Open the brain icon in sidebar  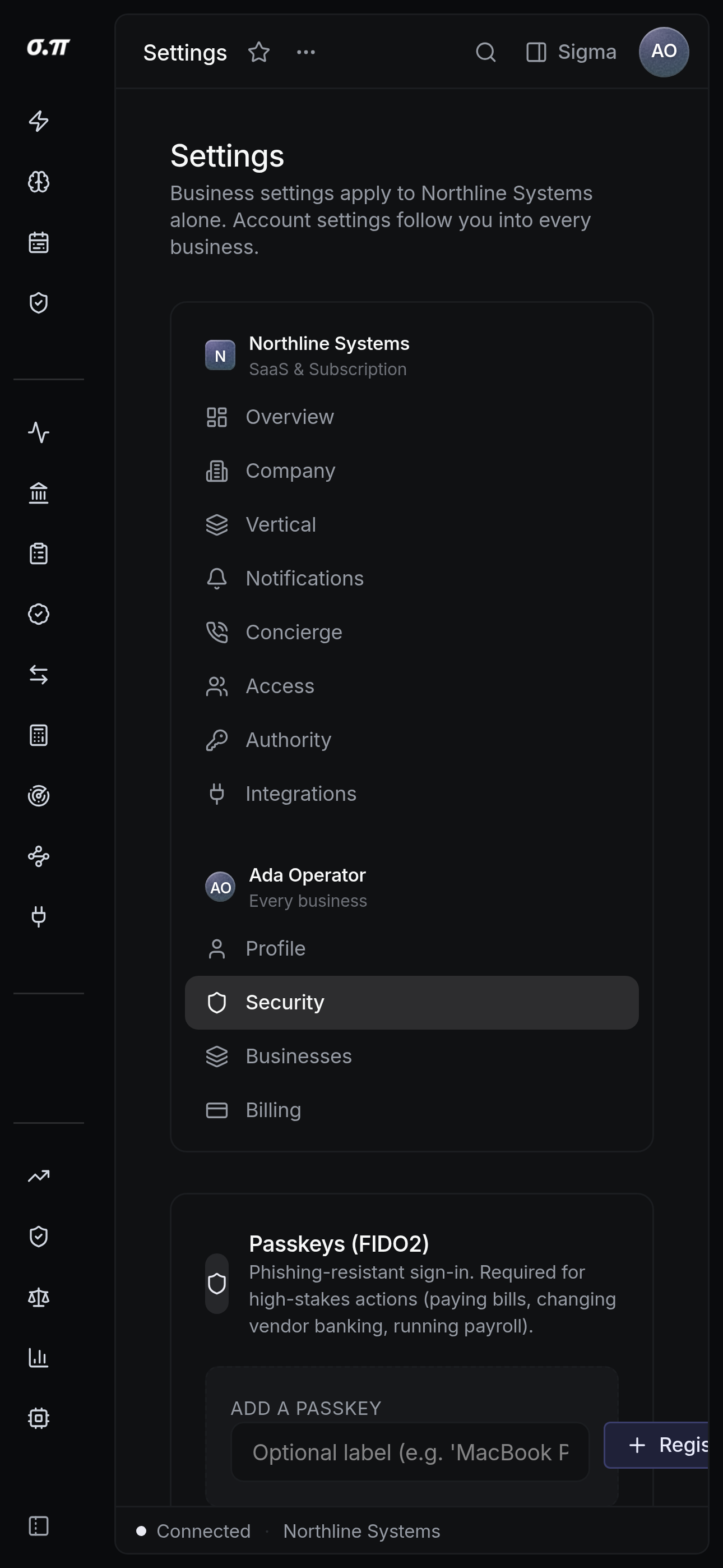click(x=38, y=181)
